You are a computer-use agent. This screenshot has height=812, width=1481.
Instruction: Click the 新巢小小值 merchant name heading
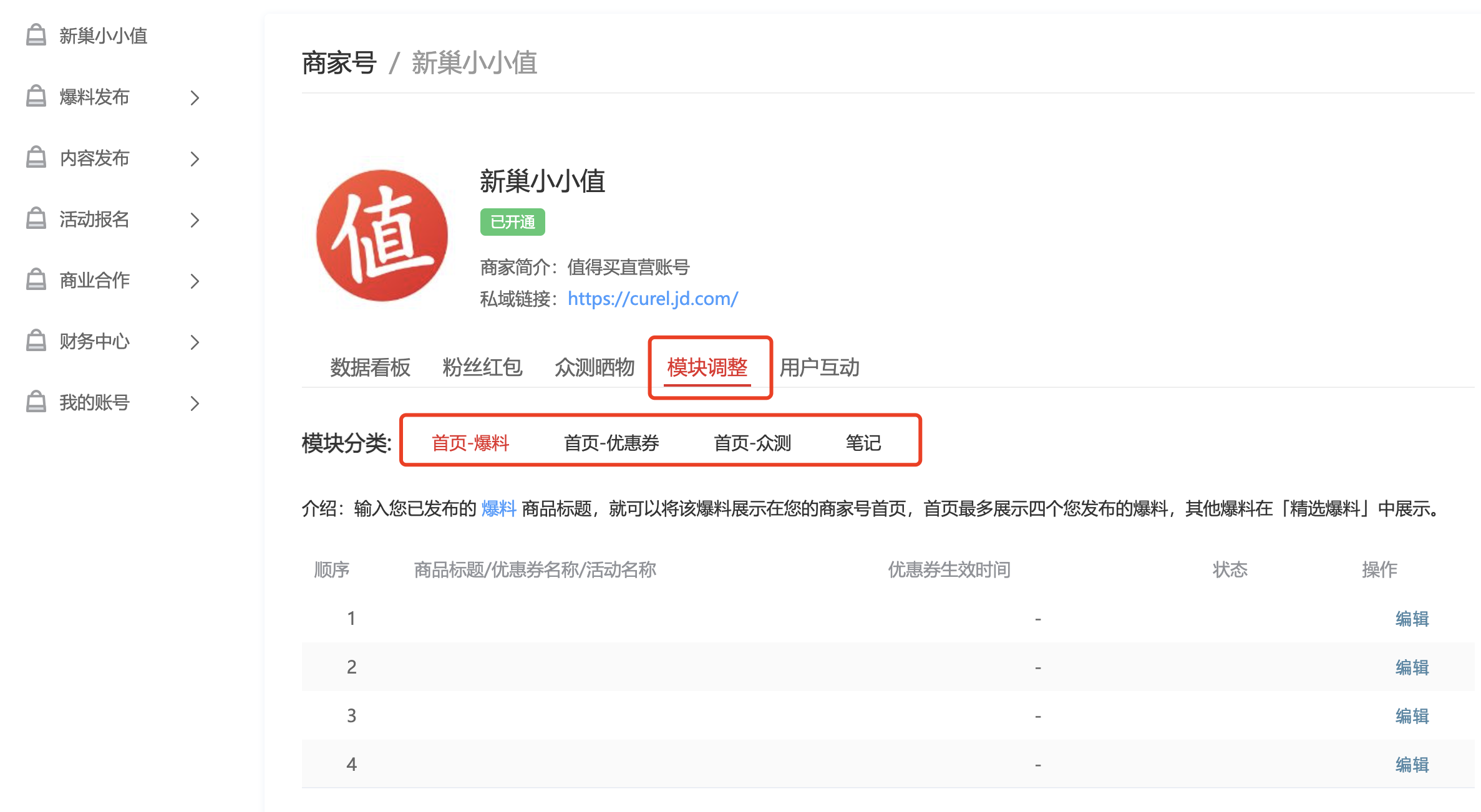(543, 181)
